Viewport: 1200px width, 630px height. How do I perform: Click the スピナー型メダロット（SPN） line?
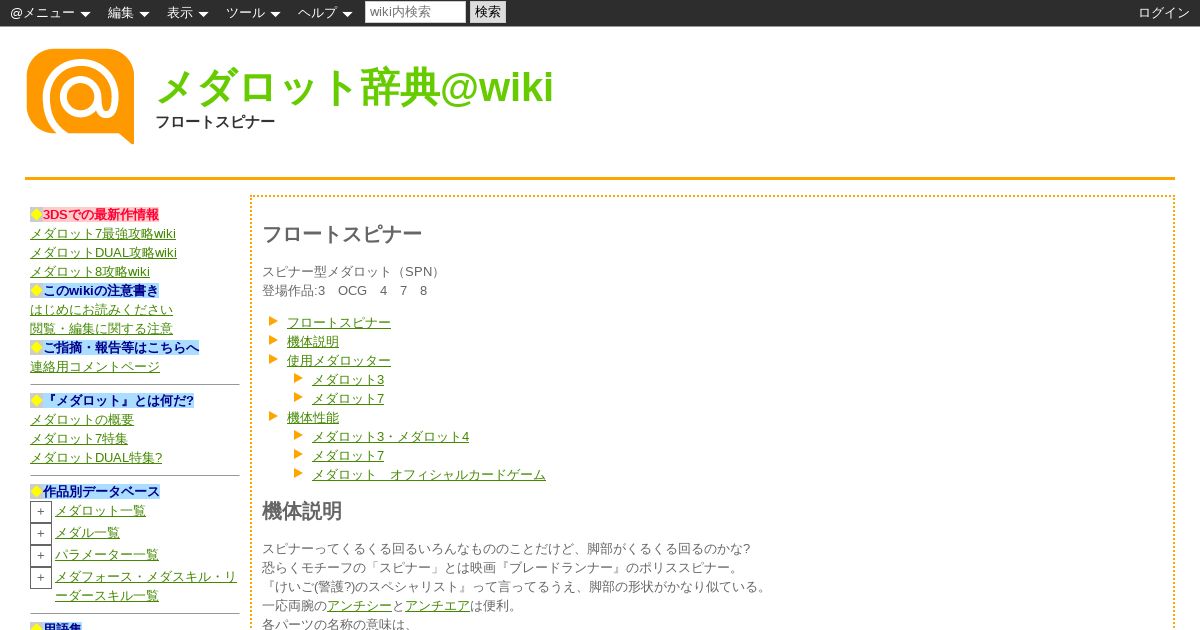click(x=353, y=272)
